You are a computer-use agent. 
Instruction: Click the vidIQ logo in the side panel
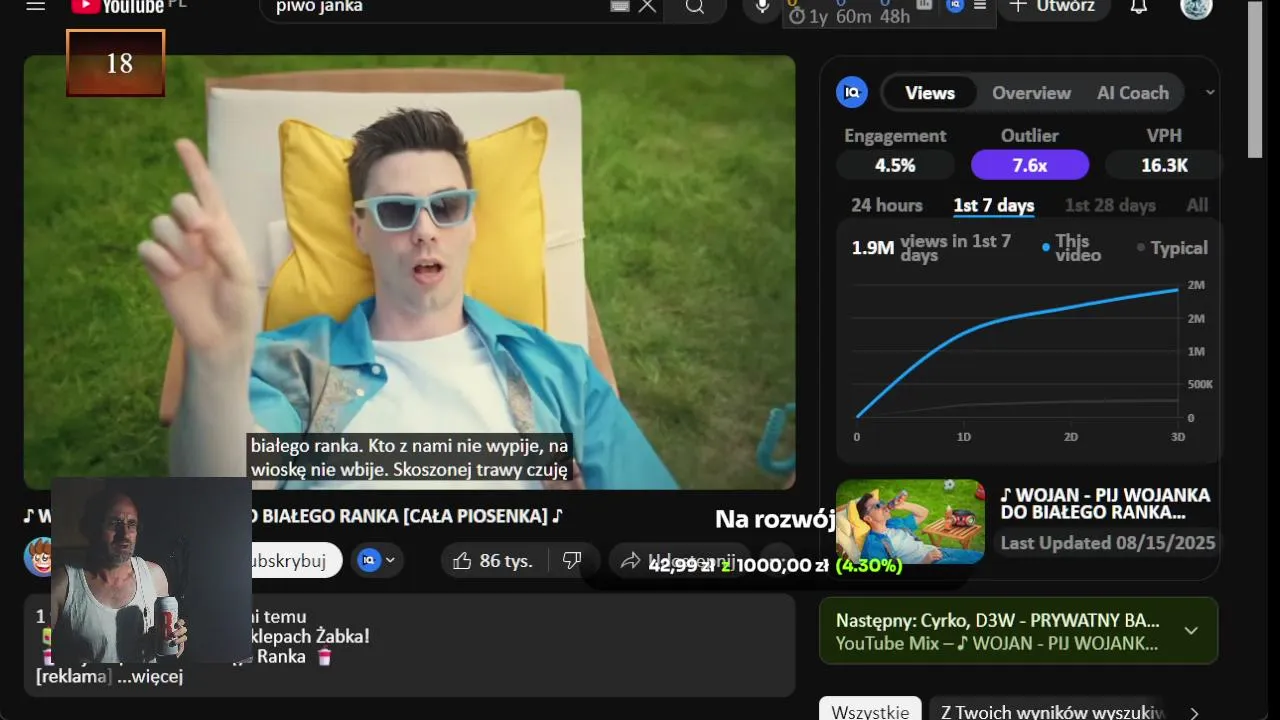click(x=852, y=93)
